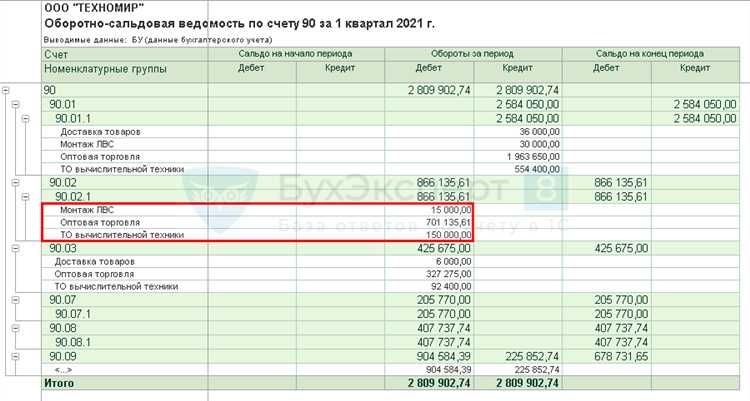This screenshot has height=401, width=750.
Task: Select credit turnover value 554 400,00
Action: pyautogui.click(x=537, y=169)
